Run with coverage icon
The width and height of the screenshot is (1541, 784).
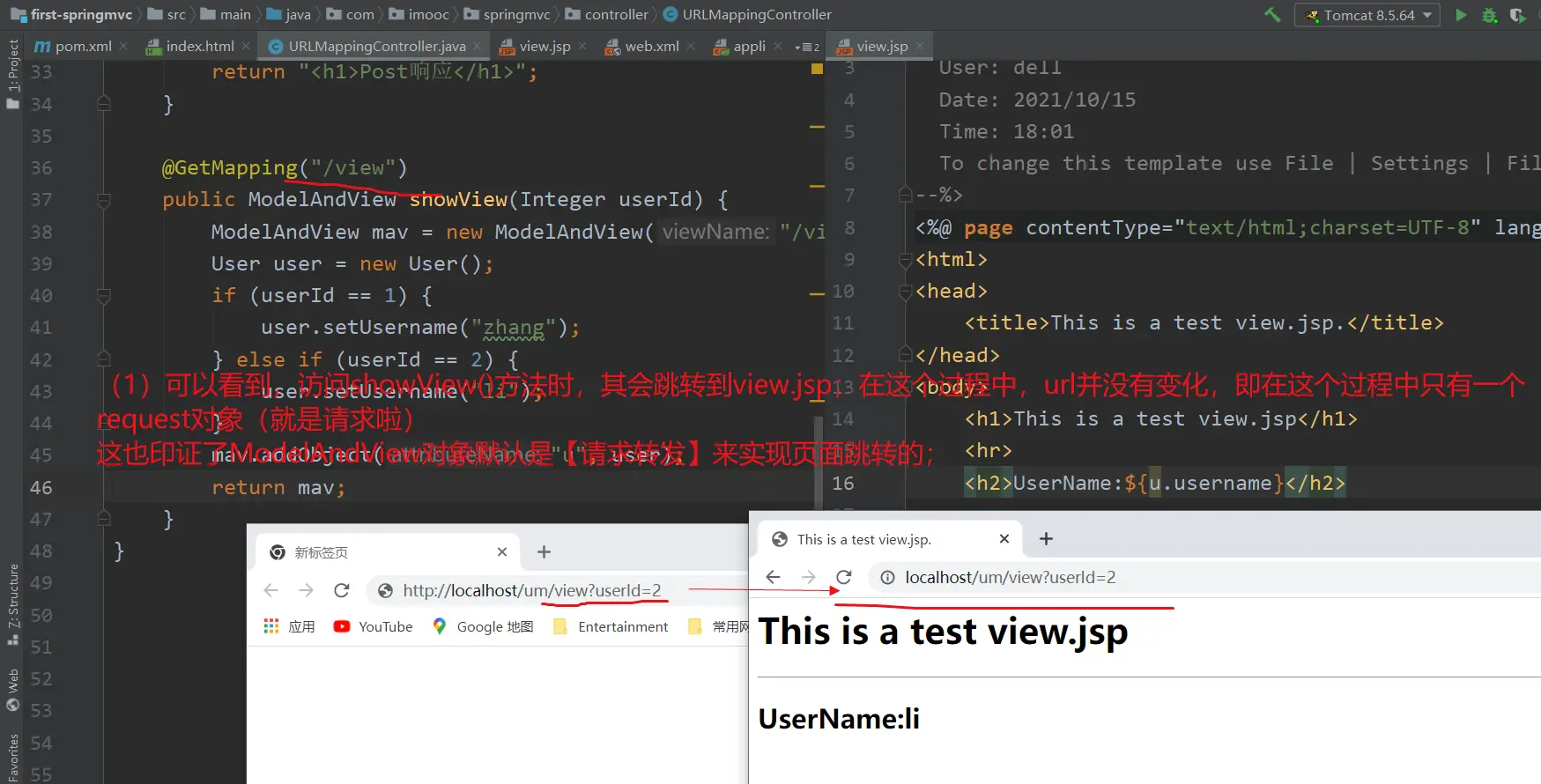(1517, 15)
